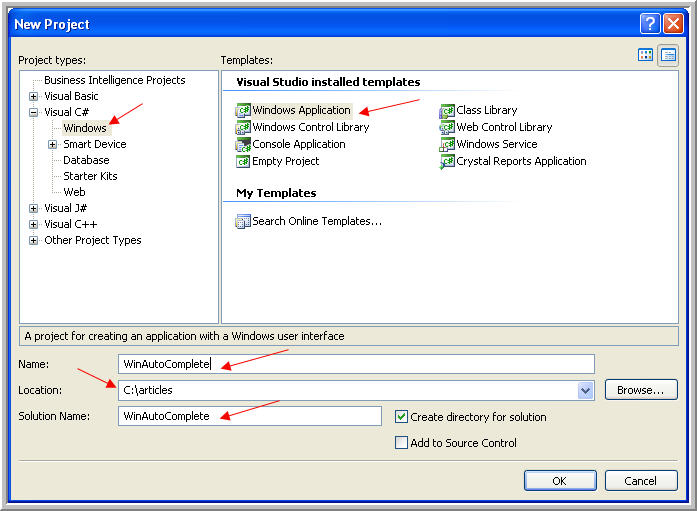
Task: Open the Search Online Templates icon
Action: tap(243, 221)
